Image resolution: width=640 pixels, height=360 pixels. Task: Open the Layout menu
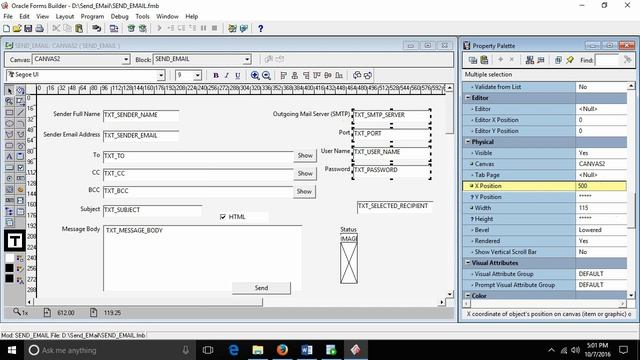tap(64, 16)
